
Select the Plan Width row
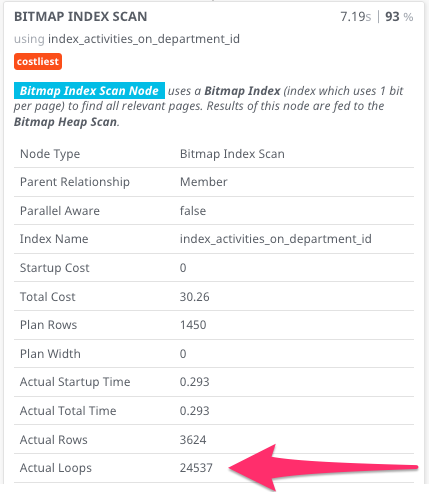[x=214, y=354]
